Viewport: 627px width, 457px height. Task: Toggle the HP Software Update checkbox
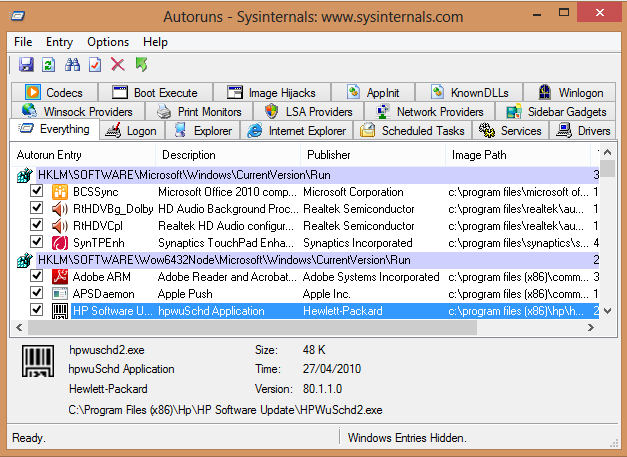click(x=36, y=309)
